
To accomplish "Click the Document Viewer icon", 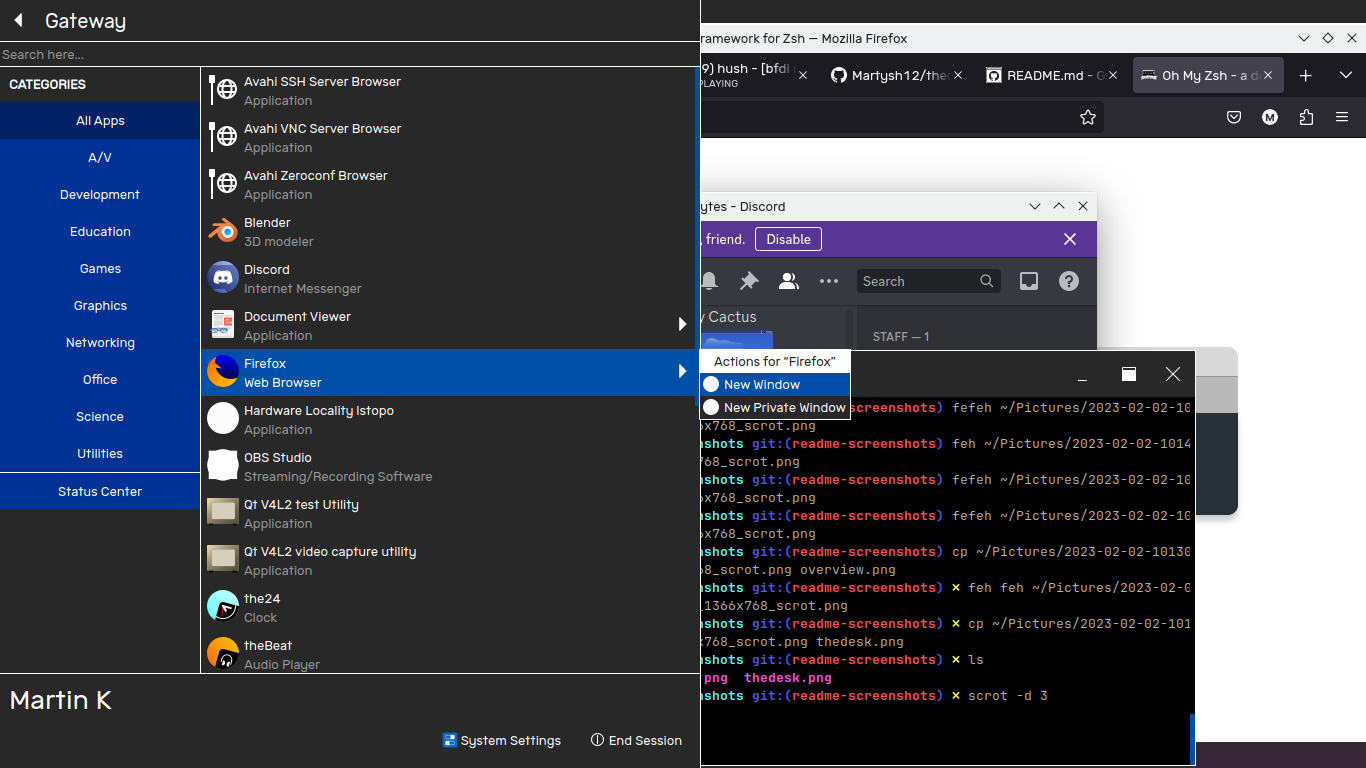I will coord(223,325).
